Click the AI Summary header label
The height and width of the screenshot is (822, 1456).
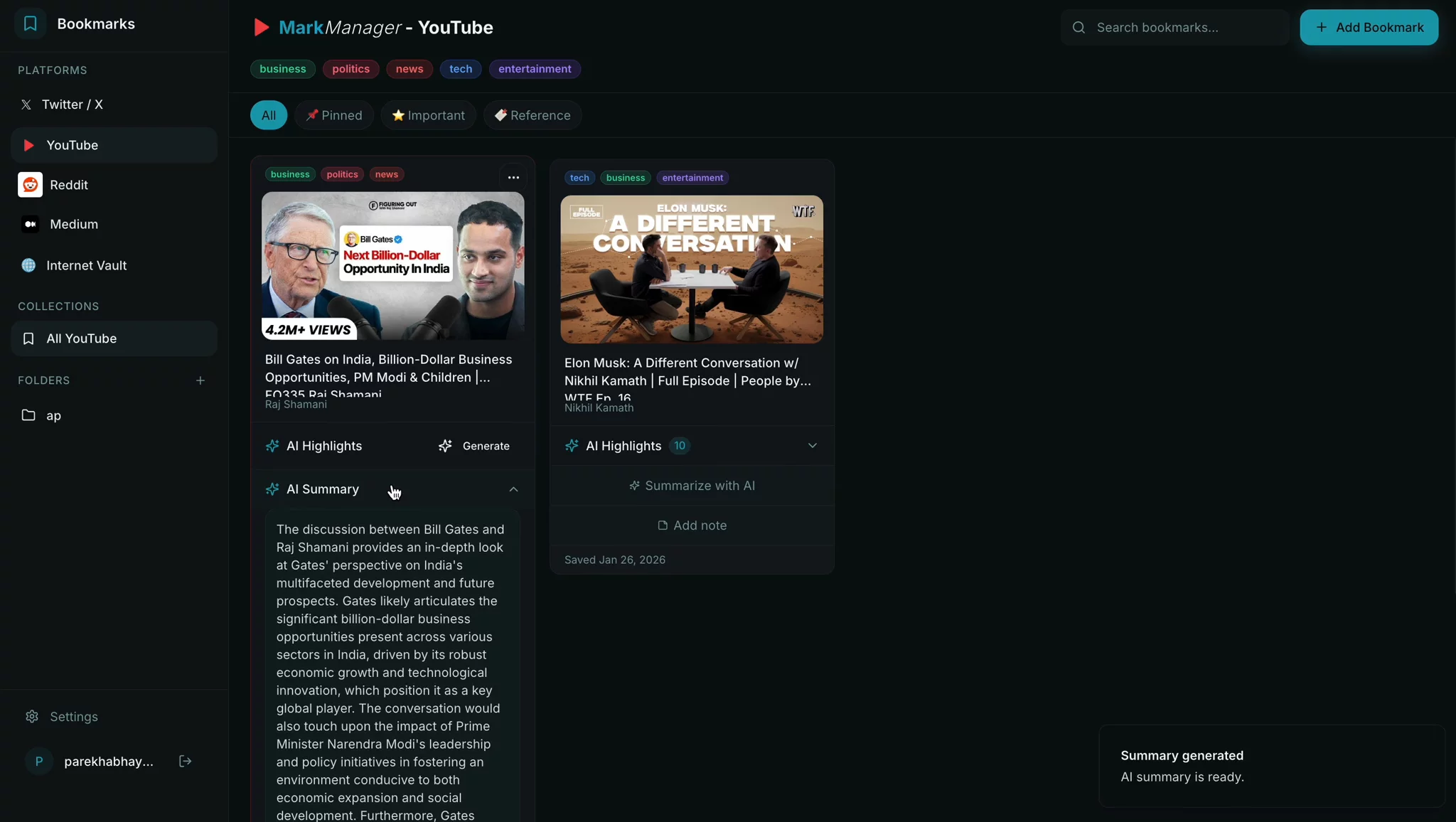click(323, 489)
